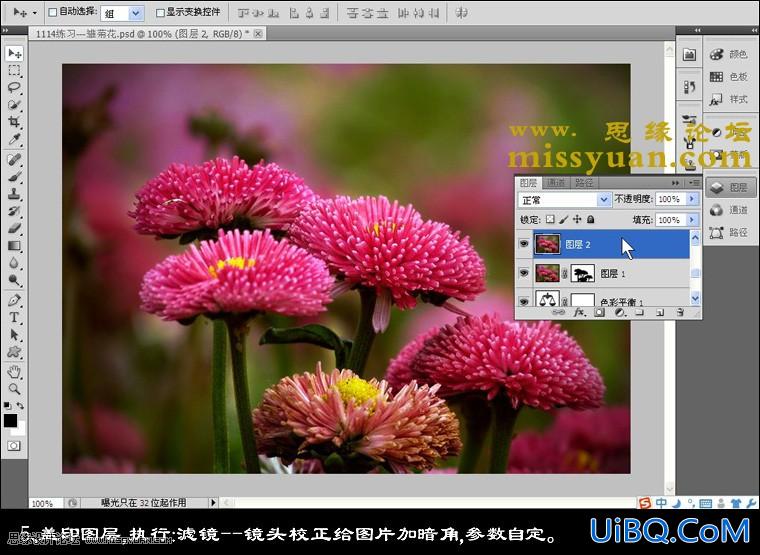
Task: Select the Pen tool
Action: [14, 300]
